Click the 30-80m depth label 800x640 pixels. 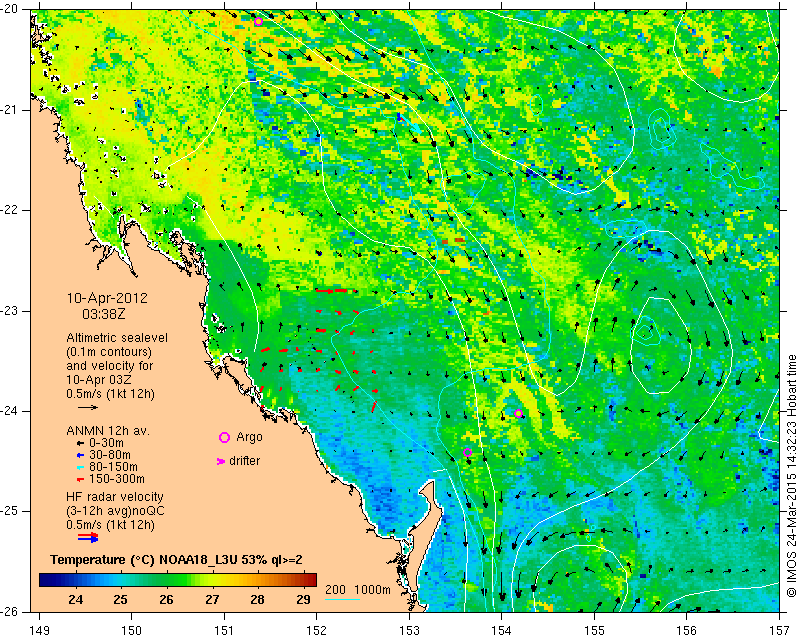(x=110, y=455)
